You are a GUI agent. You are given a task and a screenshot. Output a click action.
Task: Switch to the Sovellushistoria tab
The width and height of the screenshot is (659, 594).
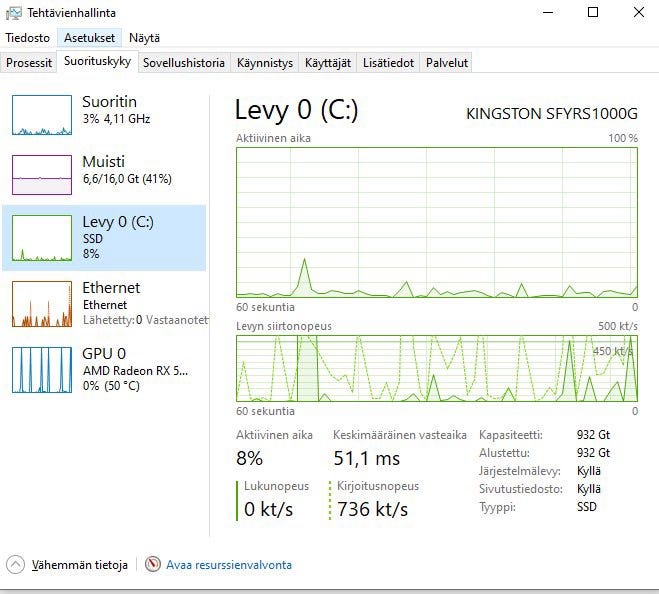coord(183,62)
